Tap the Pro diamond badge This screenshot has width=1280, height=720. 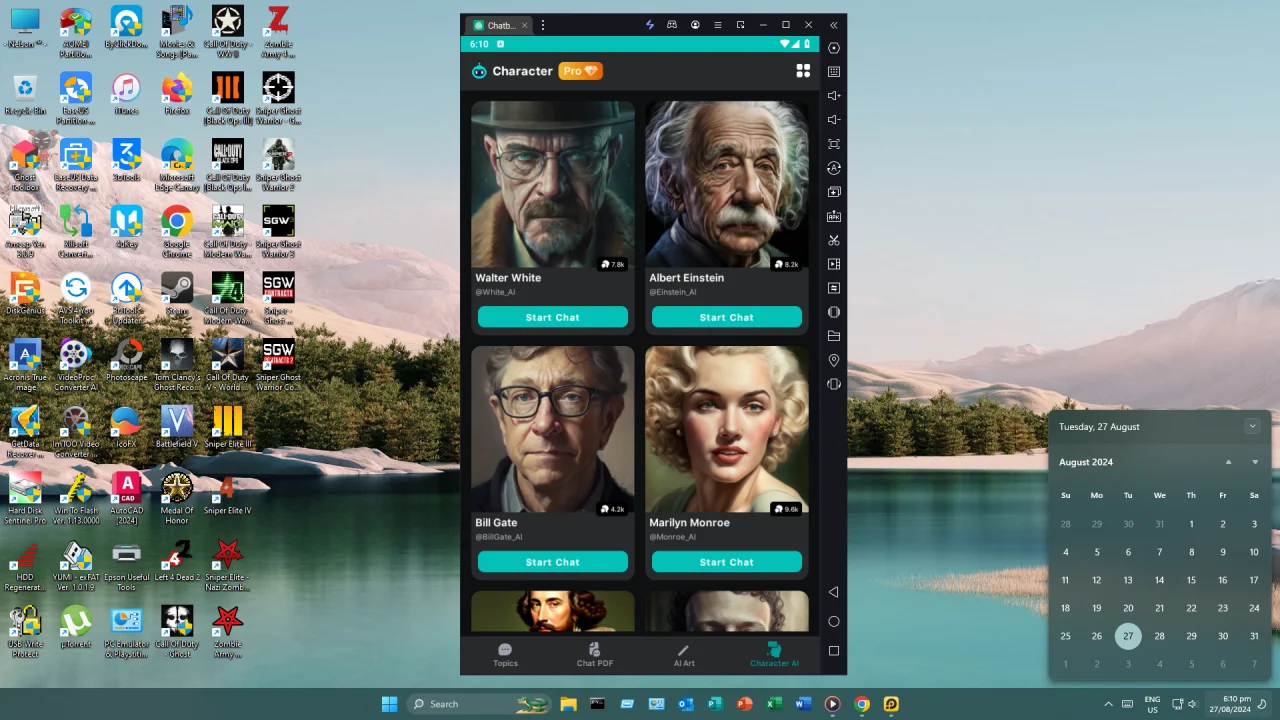click(580, 71)
